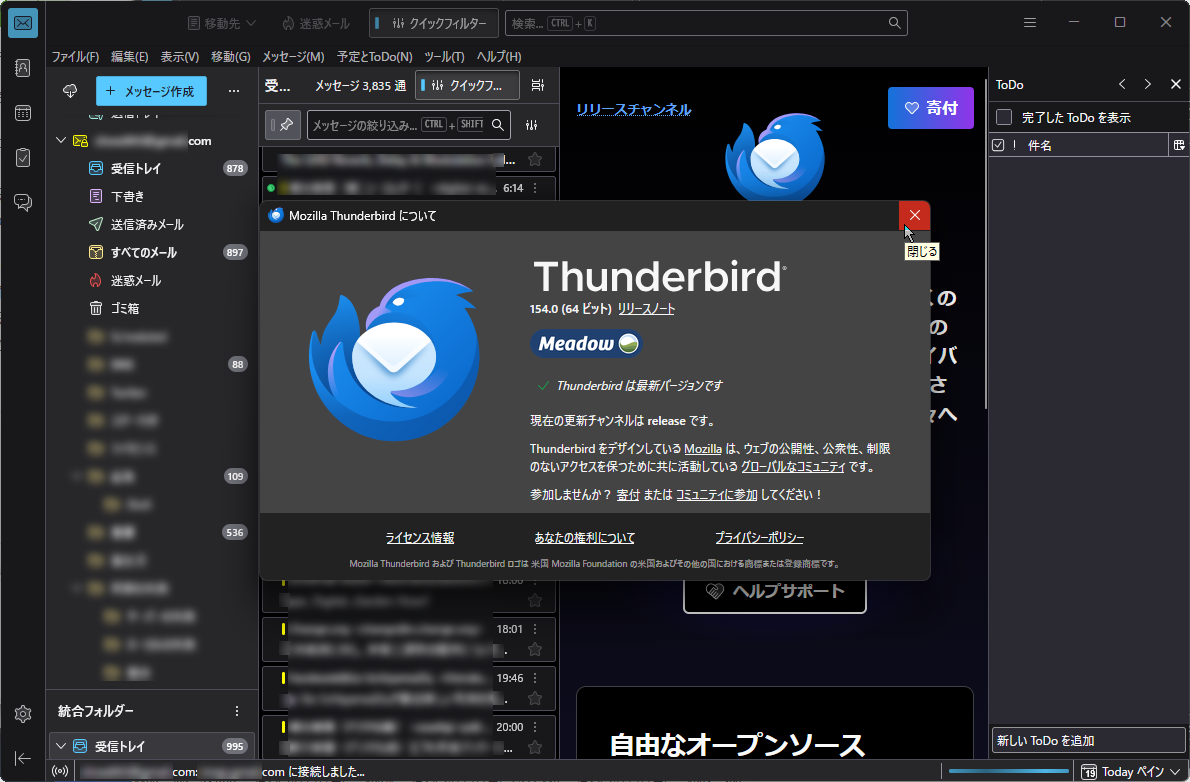Select the Trash folder
This screenshot has width=1190, height=782.
pos(153,308)
